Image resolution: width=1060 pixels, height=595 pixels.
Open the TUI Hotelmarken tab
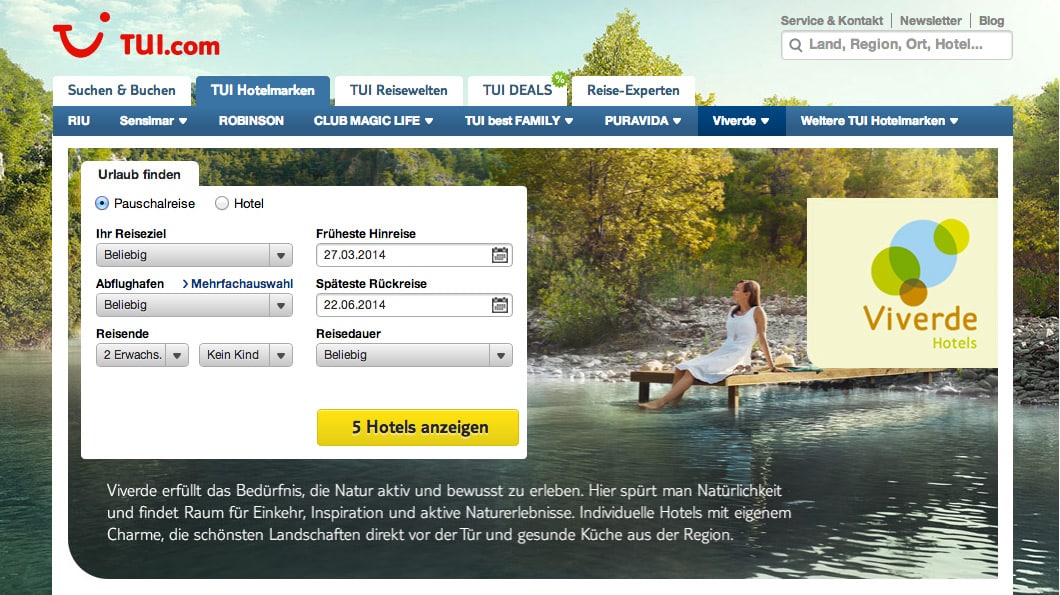tap(263, 91)
